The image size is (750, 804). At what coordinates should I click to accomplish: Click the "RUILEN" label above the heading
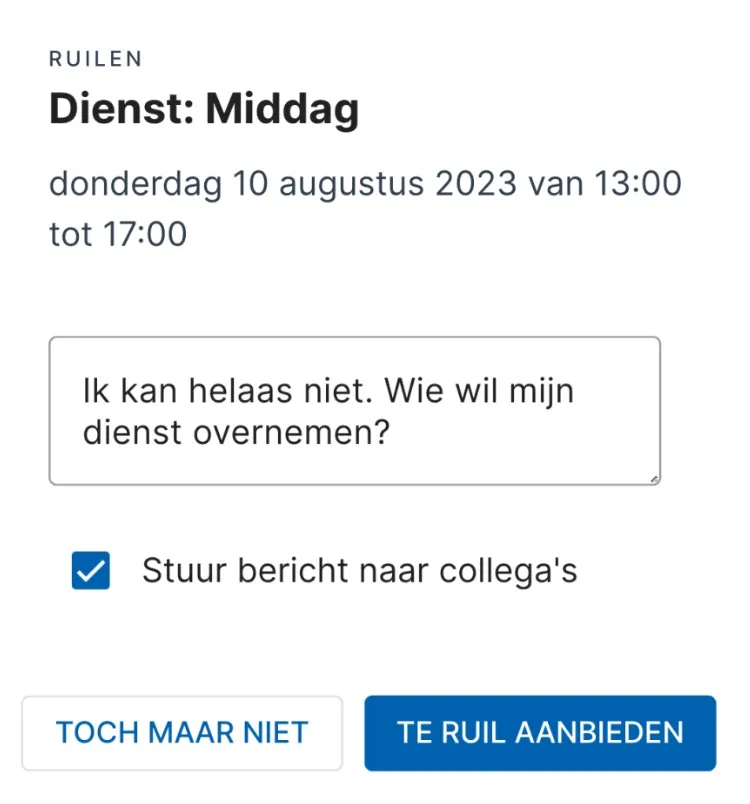pyautogui.click(x=95, y=59)
